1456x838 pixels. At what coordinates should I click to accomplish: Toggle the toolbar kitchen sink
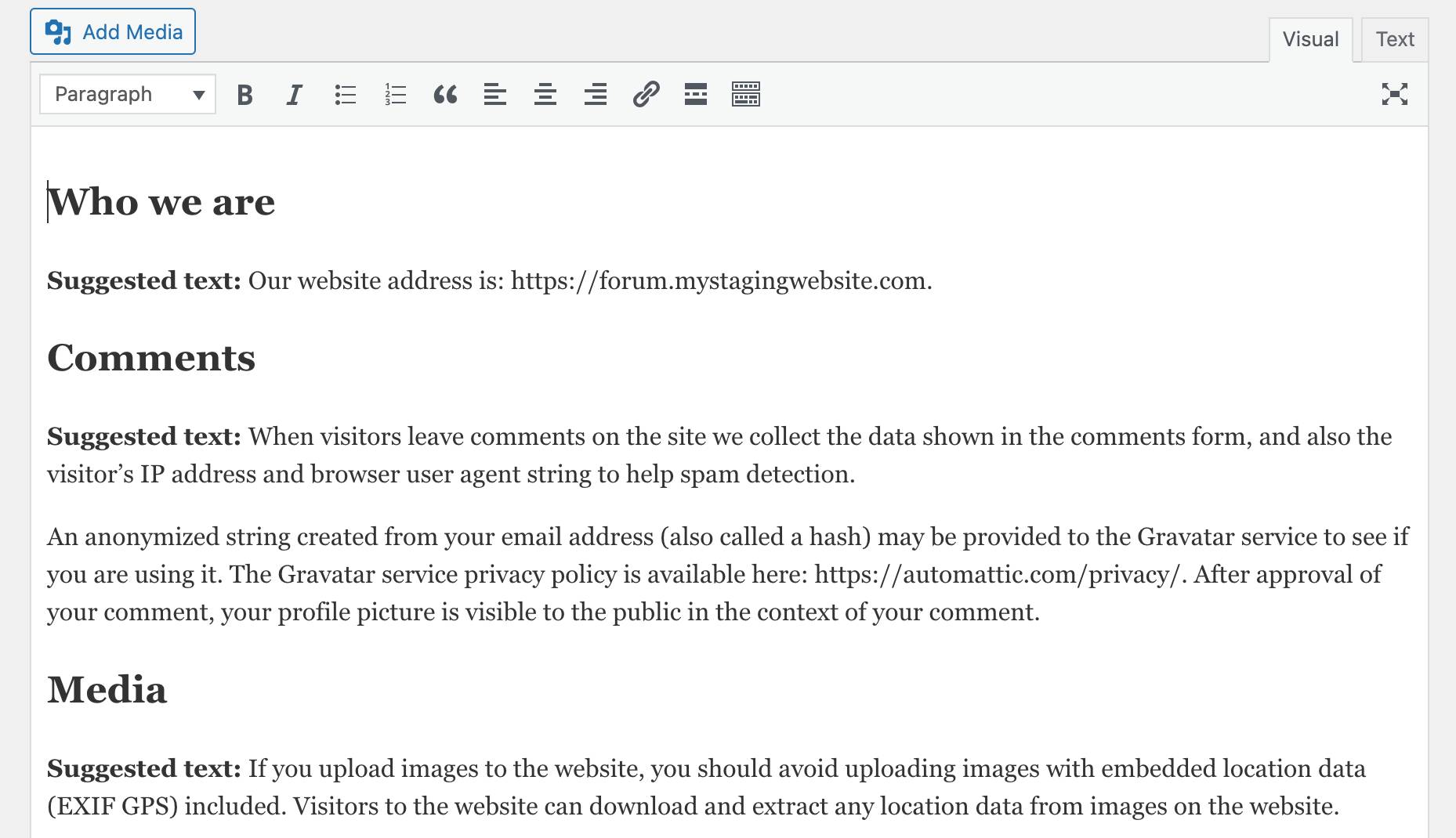point(746,95)
